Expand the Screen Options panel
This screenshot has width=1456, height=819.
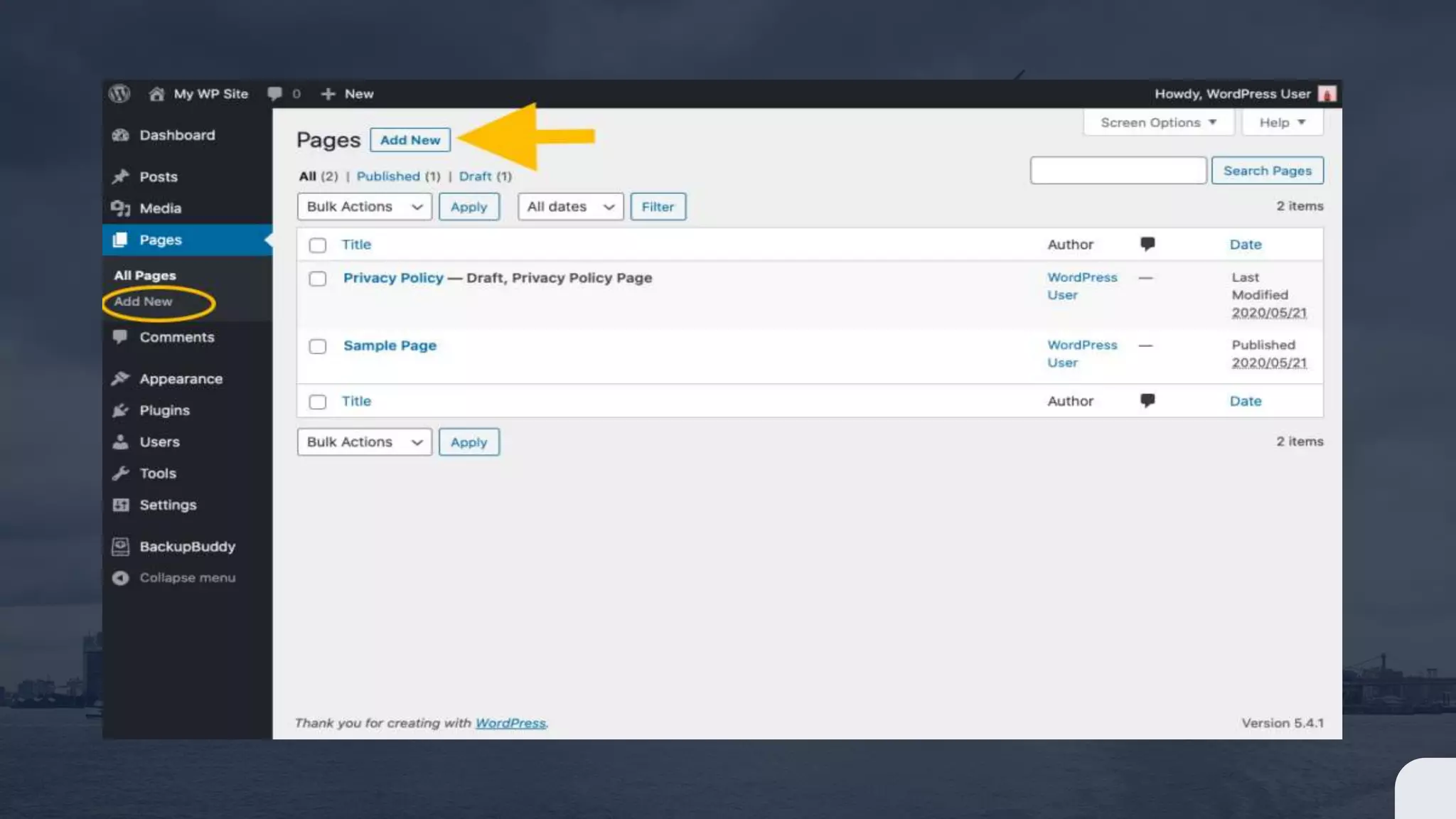[1157, 122]
